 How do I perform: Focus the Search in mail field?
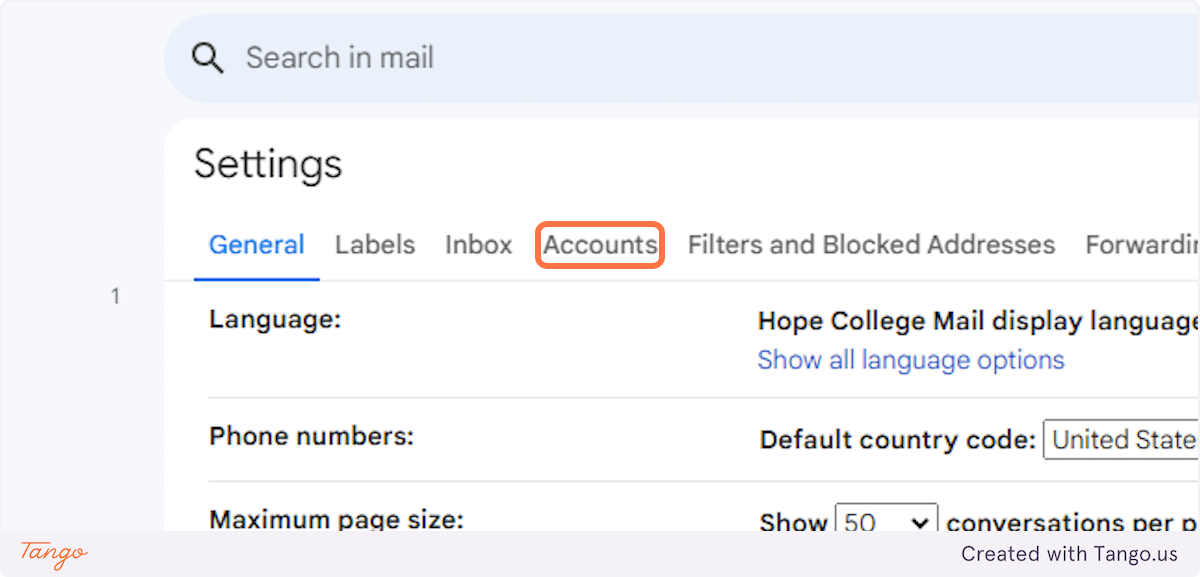pyautogui.click(x=600, y=58)
